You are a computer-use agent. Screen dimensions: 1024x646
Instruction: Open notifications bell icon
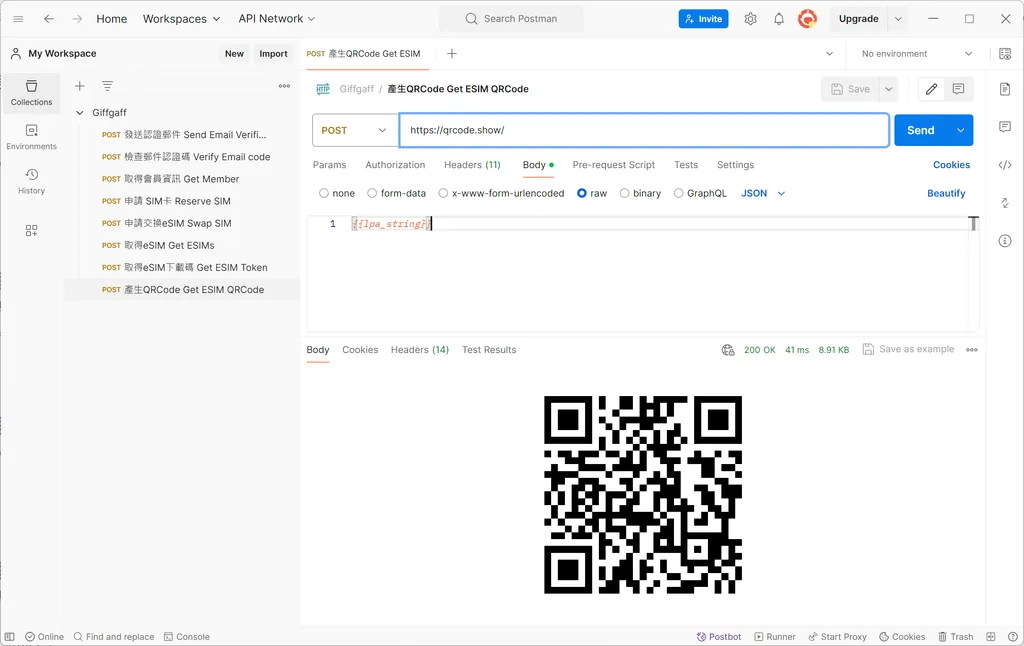pos(779,19)
